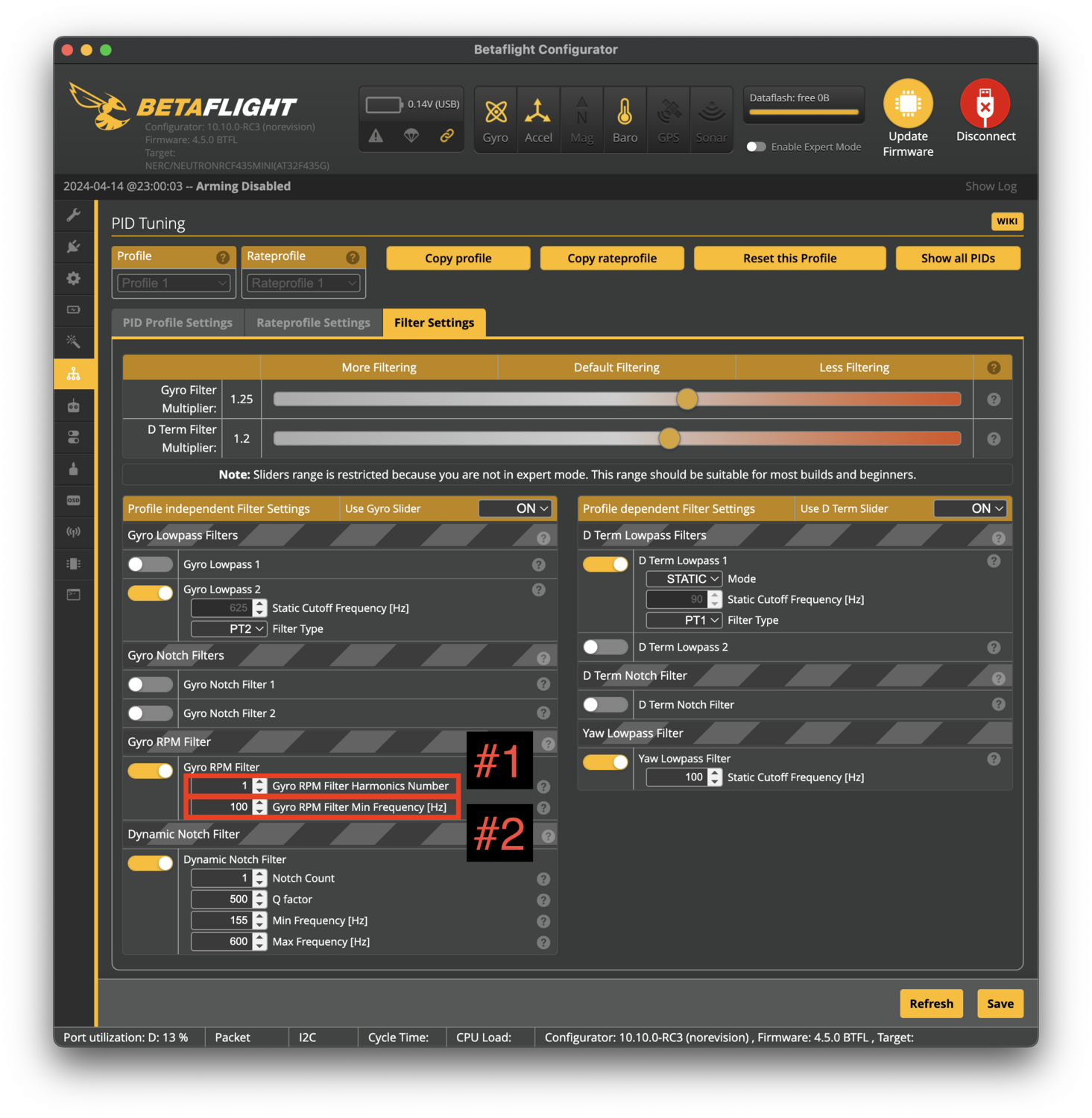The image size is (1092, 1118).
Task: Save the filter settings
Action: [1000, 1004]
